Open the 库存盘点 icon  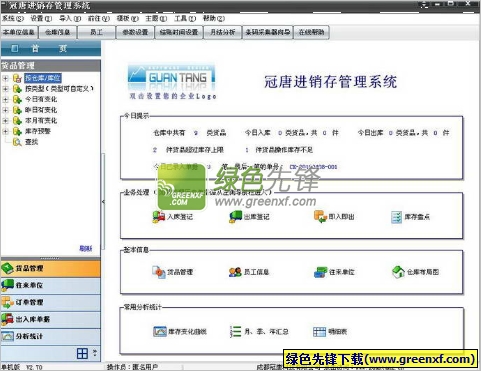coord(397,217)
